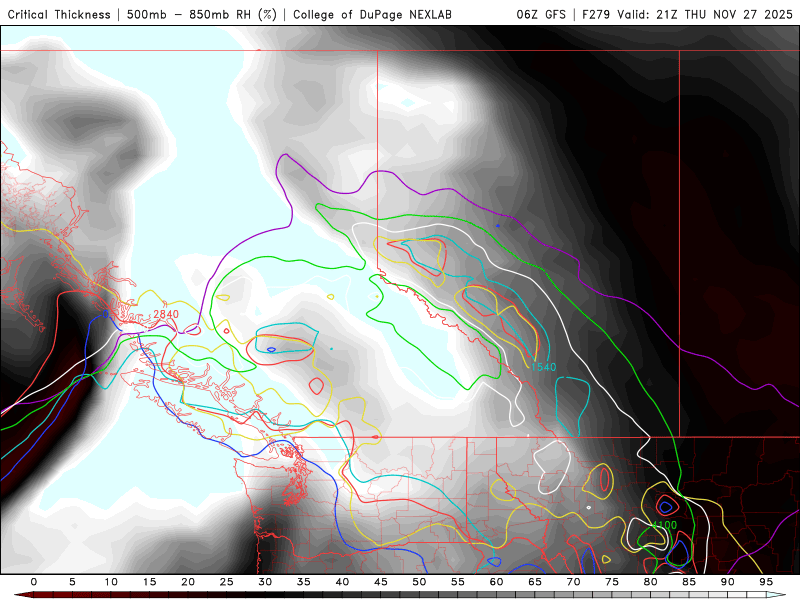Click the "95" value on the RH scale
This screenshot has width=800, height=600.
click(766, 582)
